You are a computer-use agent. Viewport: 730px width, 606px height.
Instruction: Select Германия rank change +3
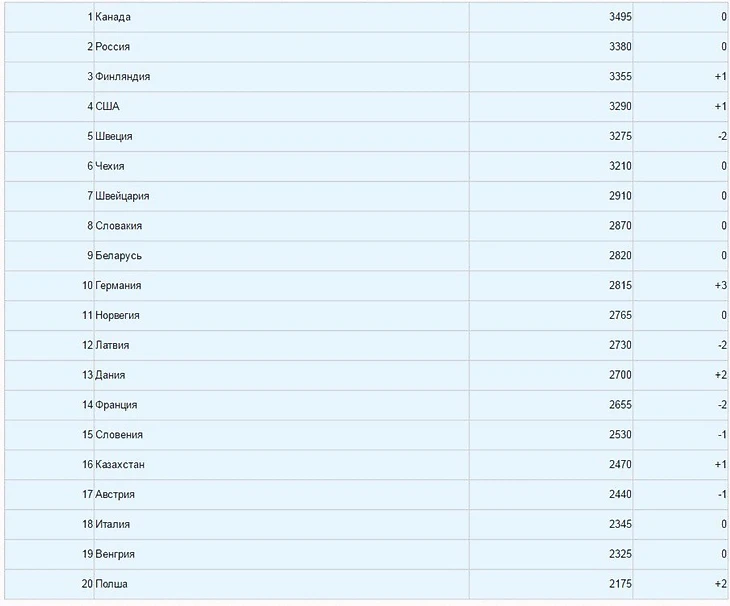720,285
